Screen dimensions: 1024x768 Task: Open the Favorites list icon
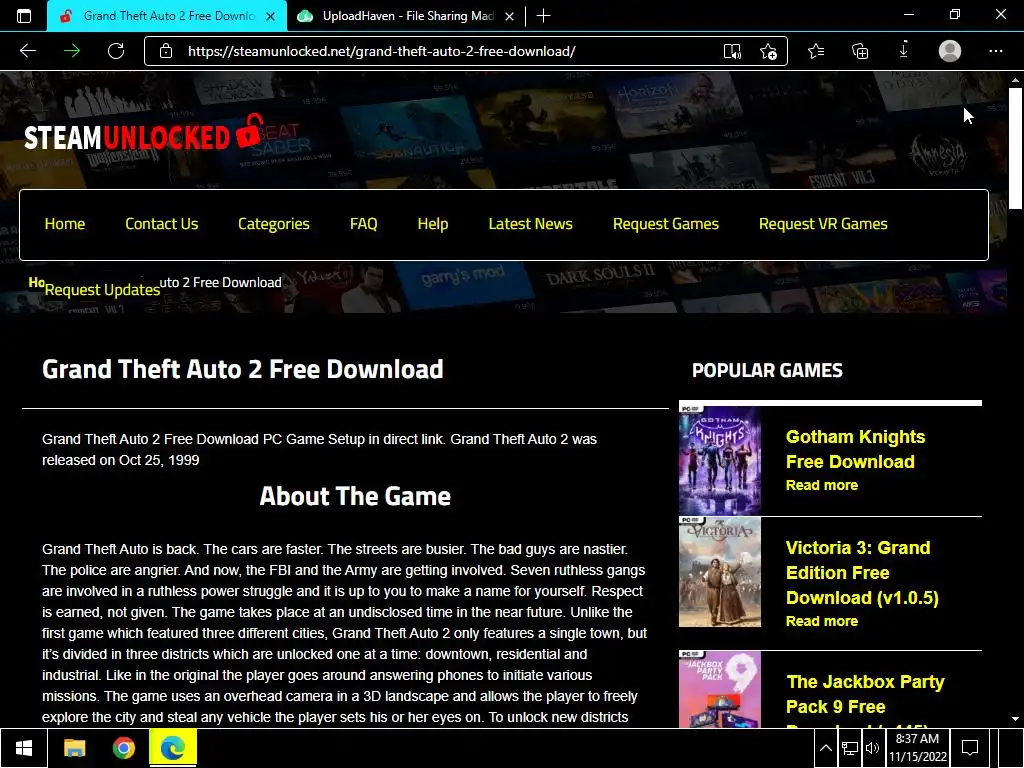tap(816, 51)
